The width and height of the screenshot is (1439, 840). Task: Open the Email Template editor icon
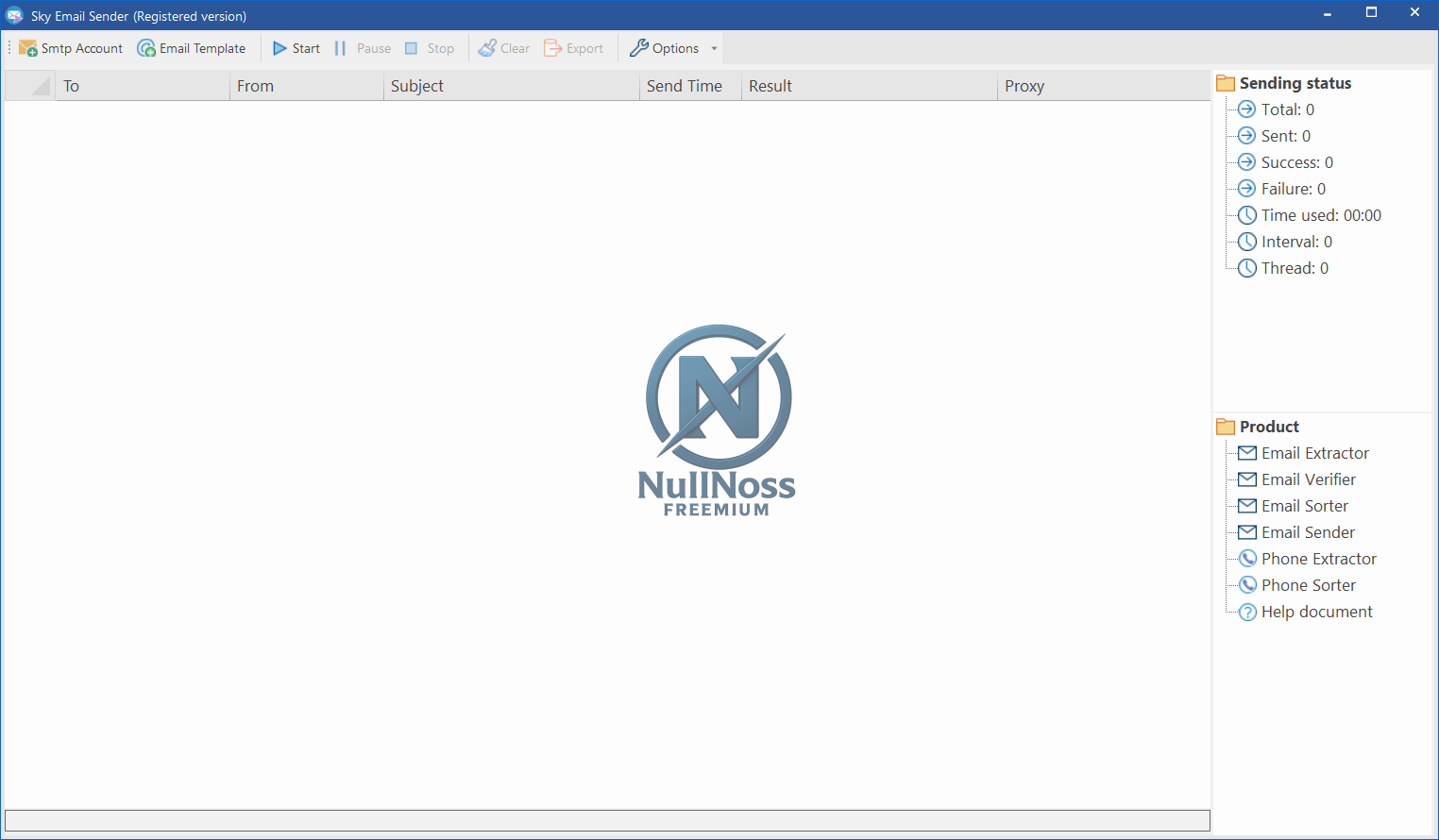(x=146, y=48)
